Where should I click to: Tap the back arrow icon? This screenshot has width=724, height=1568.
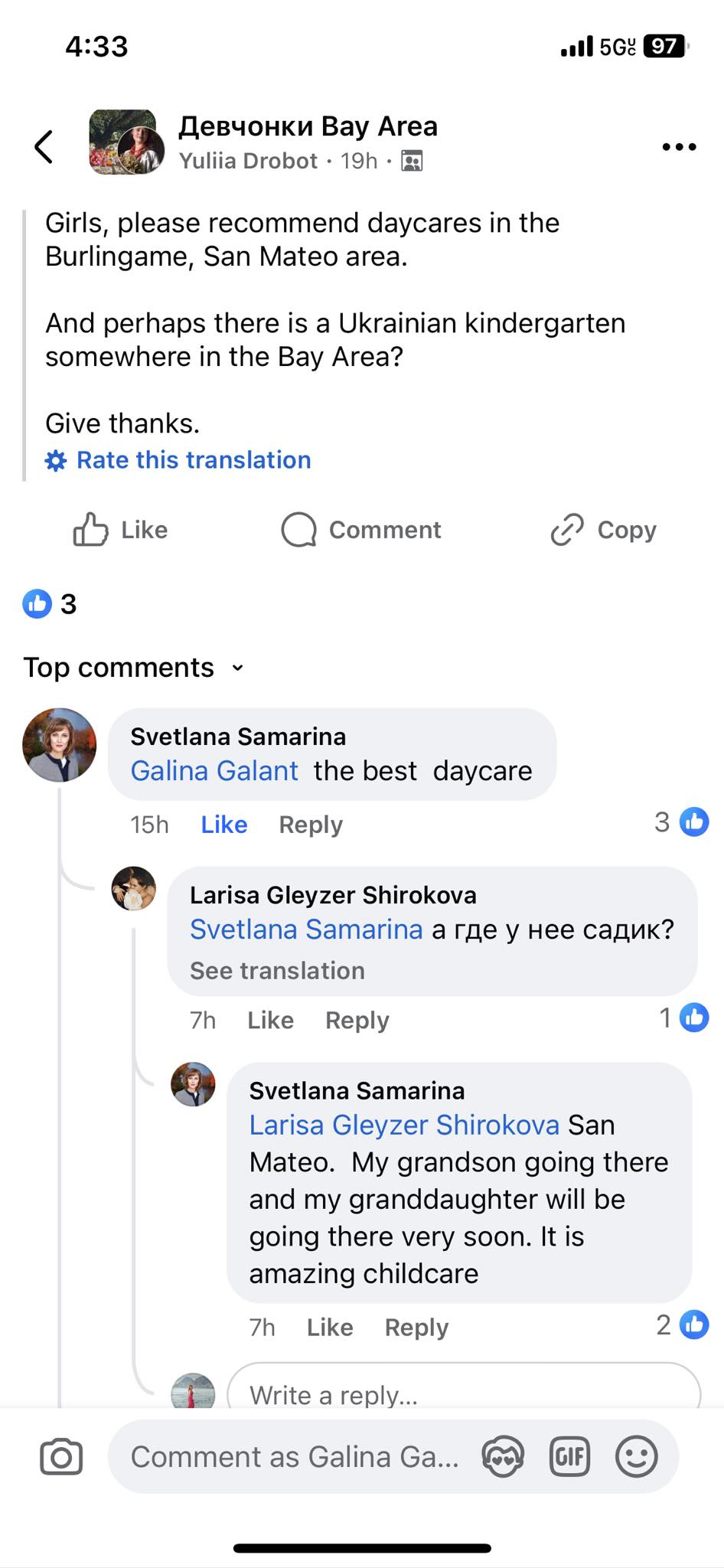pyautogui.click(x=44, y=146)
